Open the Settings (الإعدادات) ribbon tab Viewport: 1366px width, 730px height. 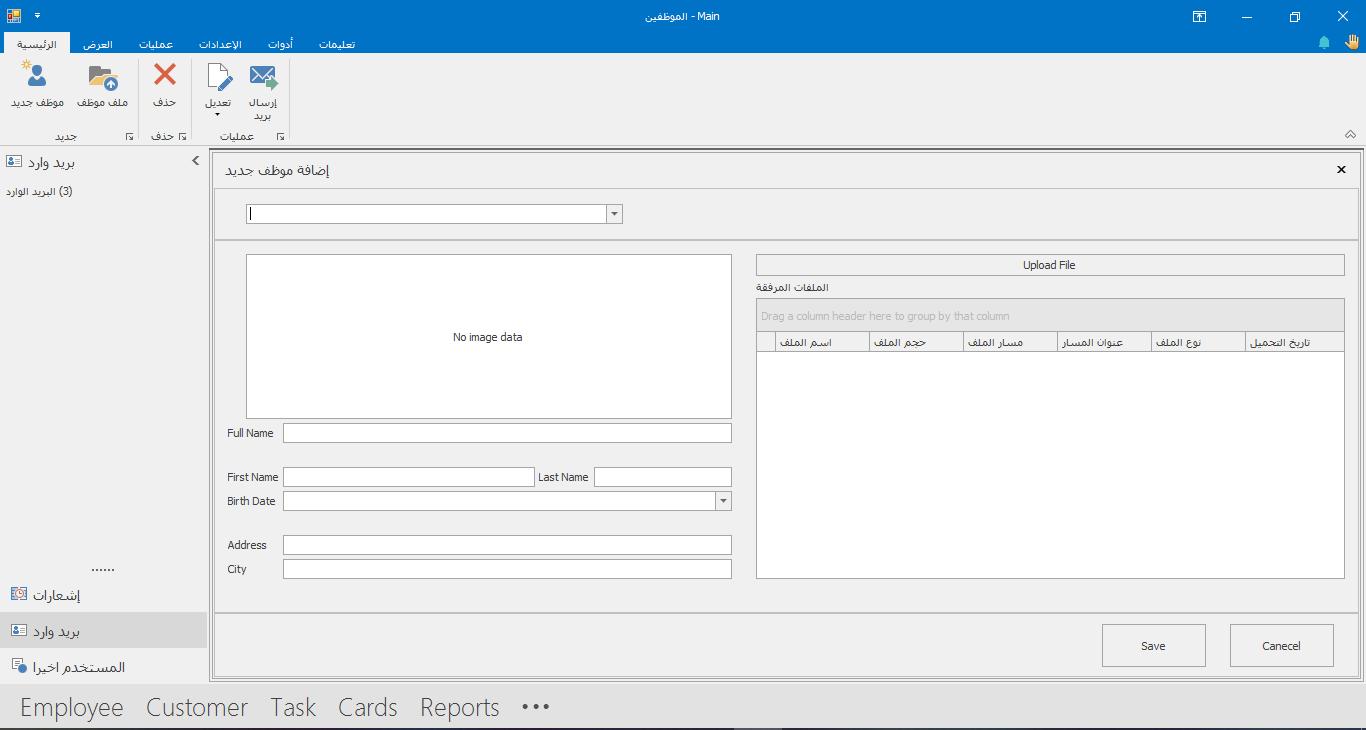point(219,44)
